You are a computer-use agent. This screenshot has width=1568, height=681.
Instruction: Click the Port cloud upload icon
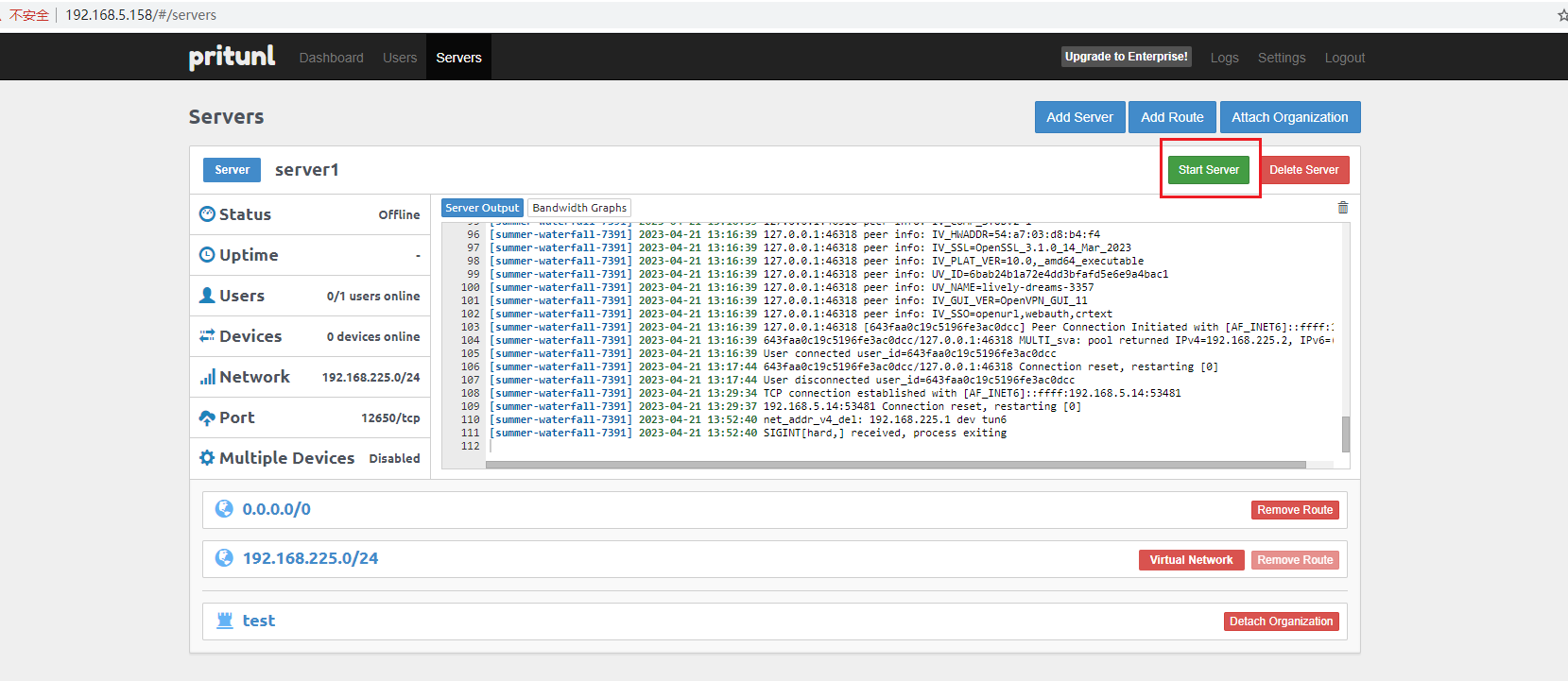(207, 417)
